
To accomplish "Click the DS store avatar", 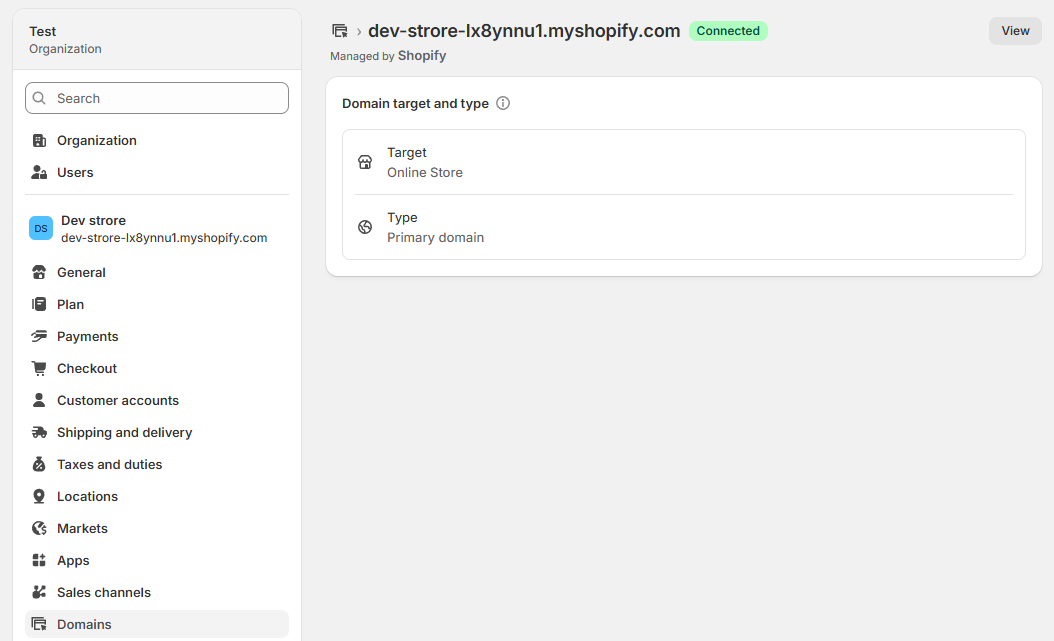I will 41,228.
